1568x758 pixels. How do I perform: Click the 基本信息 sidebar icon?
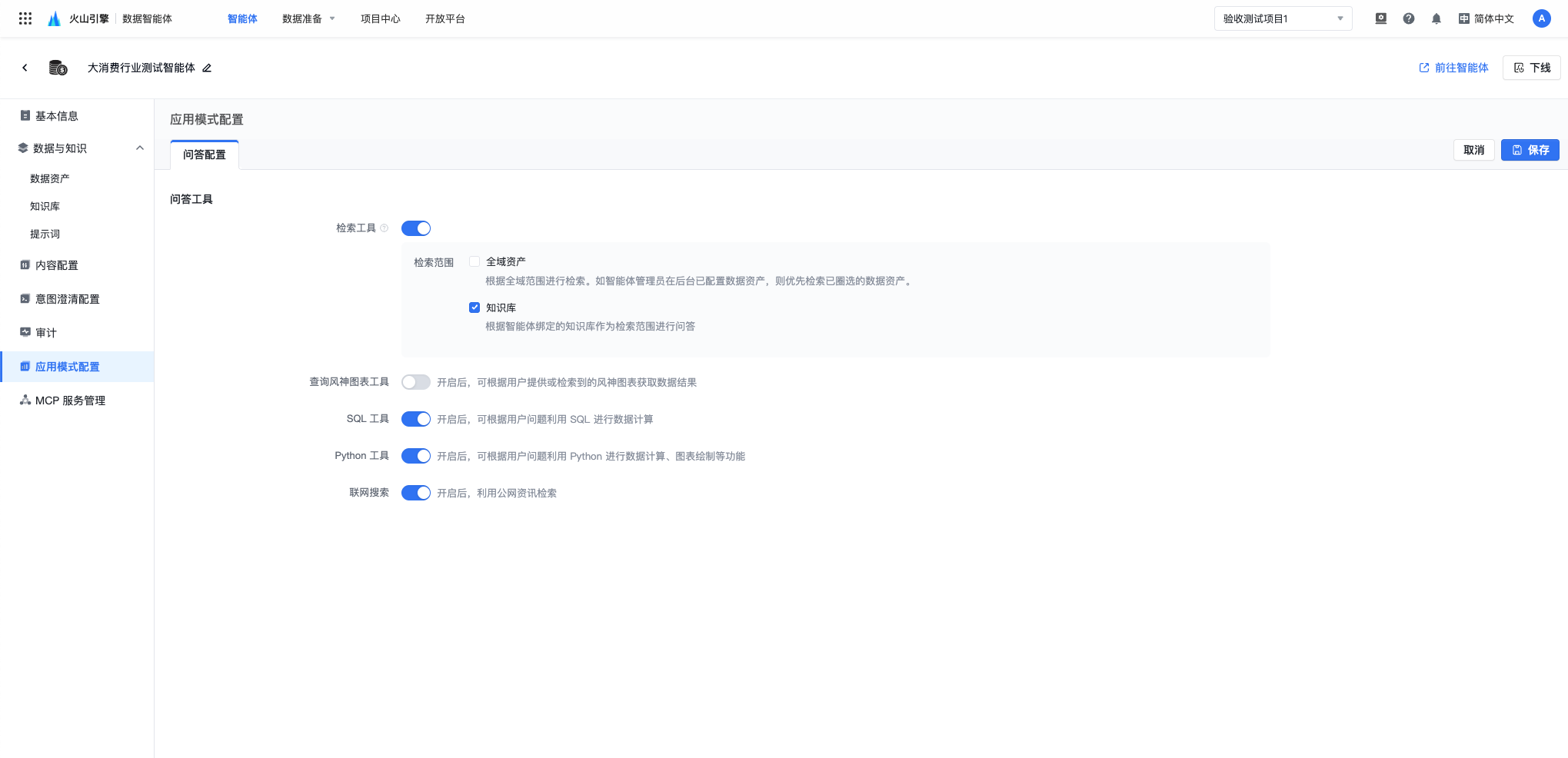[x=25, y=115]
